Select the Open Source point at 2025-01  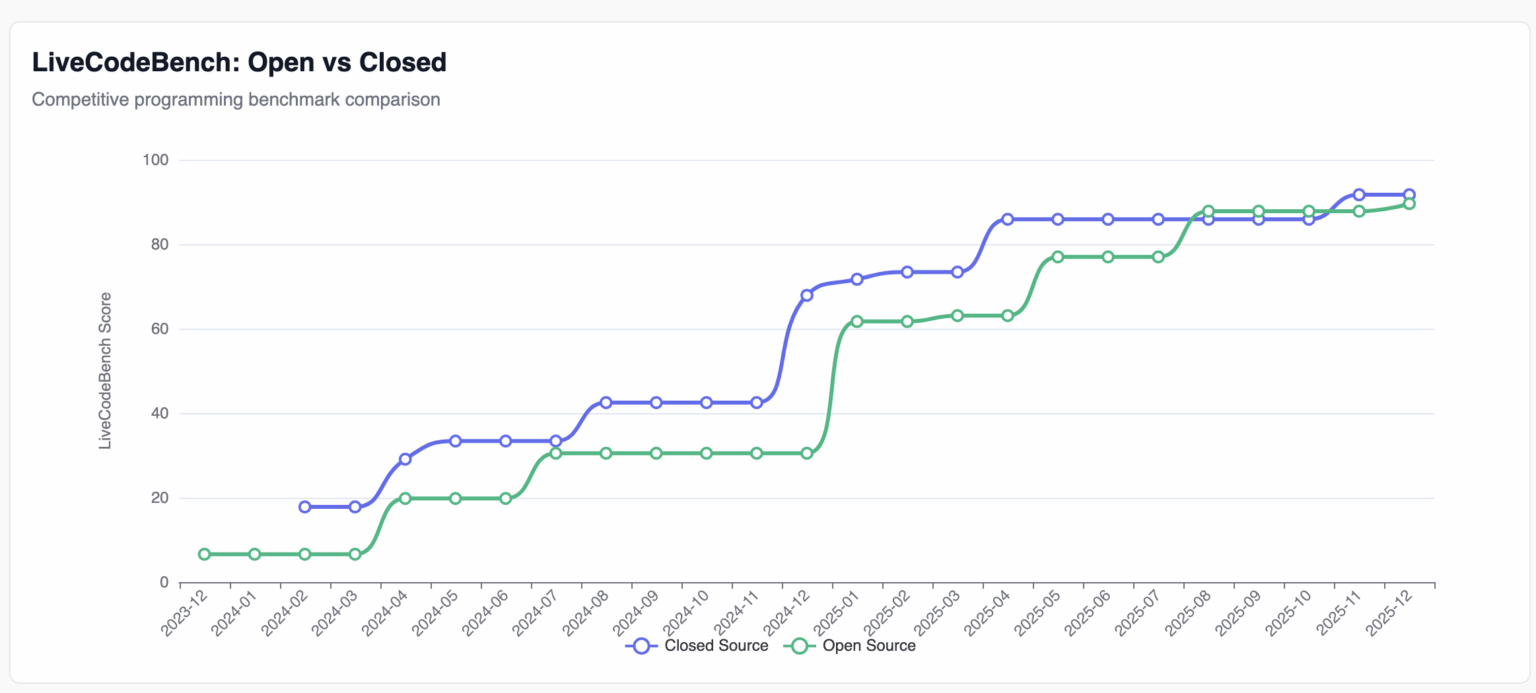pyautogui.click(x=857, y=321)
